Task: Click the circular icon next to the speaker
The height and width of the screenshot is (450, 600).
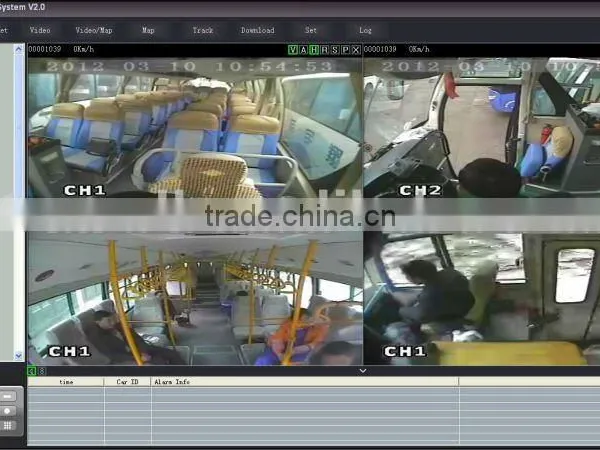Action: coord(42,371)
